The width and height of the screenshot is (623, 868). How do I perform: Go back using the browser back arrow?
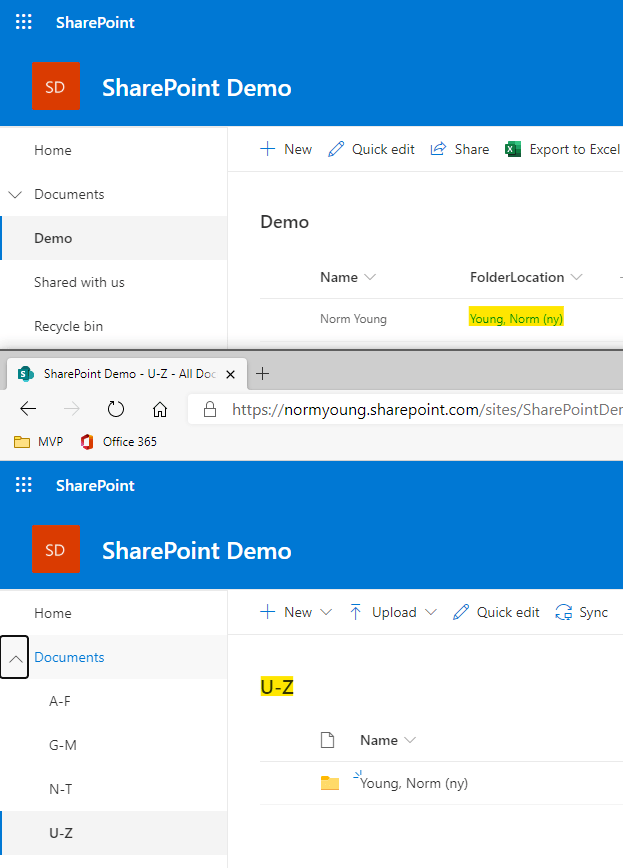(x=28, y=409)
